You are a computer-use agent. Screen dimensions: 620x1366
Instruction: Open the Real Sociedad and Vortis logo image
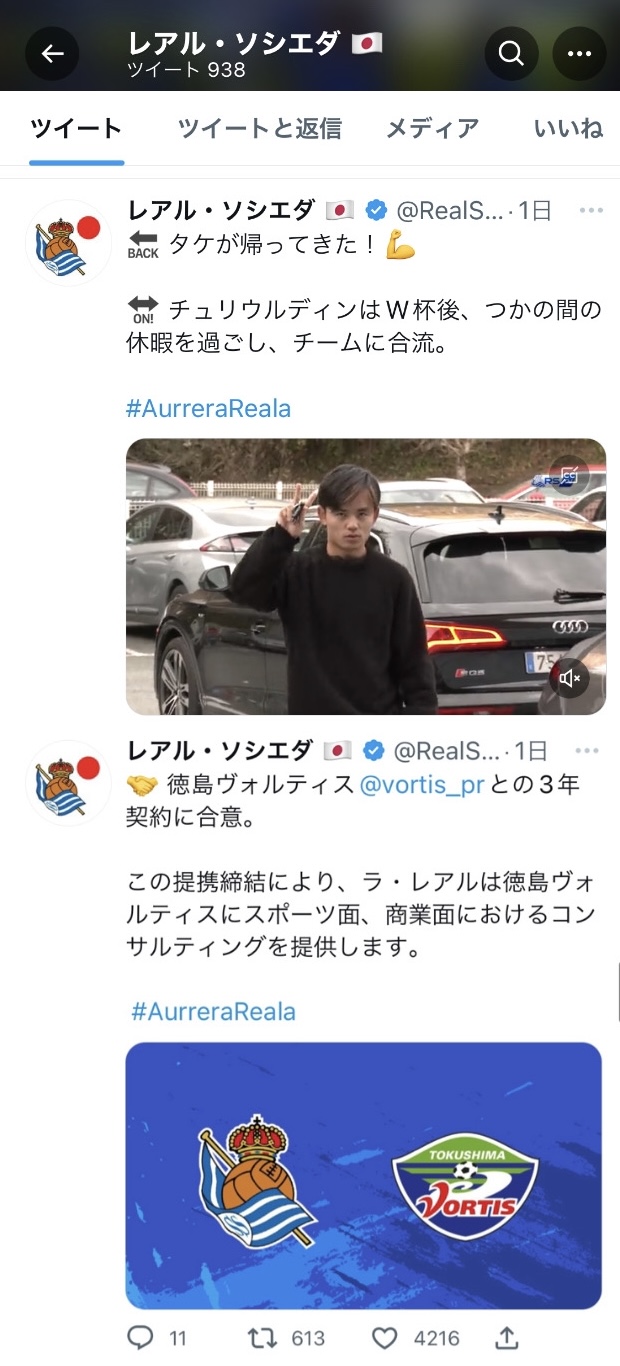(x=364, y=1176)
